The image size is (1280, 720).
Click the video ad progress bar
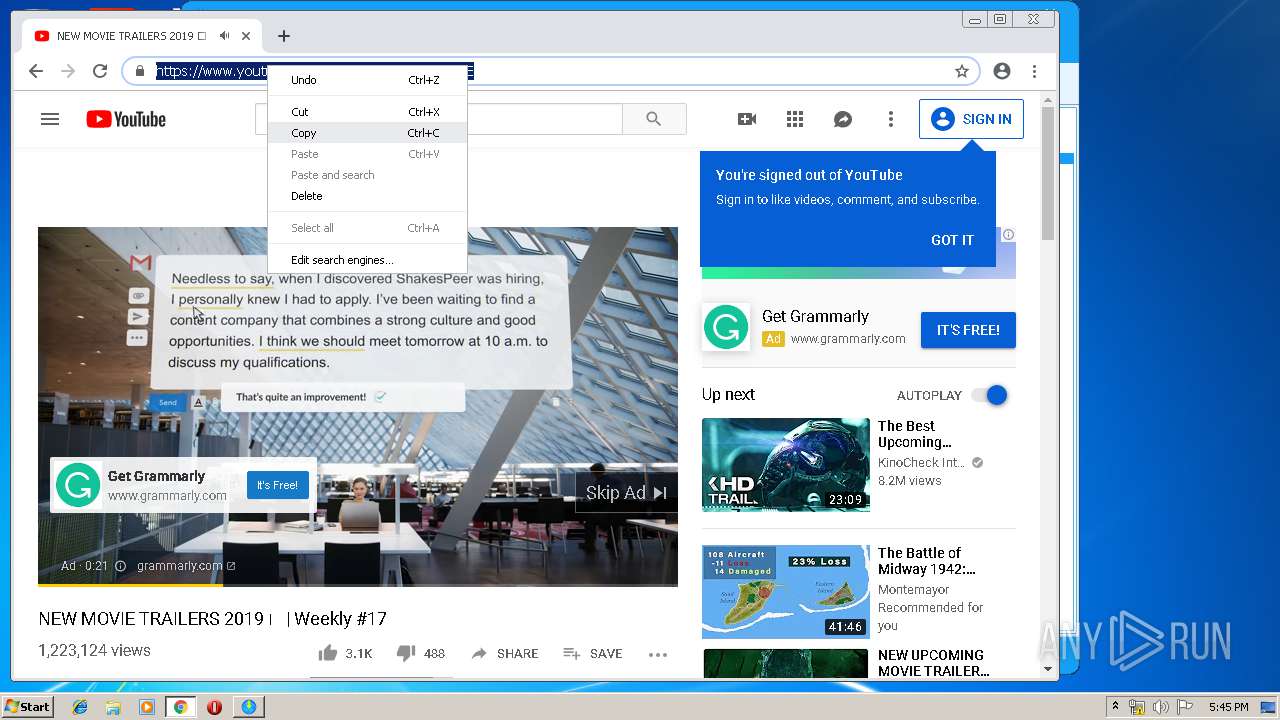coord(358,584)
